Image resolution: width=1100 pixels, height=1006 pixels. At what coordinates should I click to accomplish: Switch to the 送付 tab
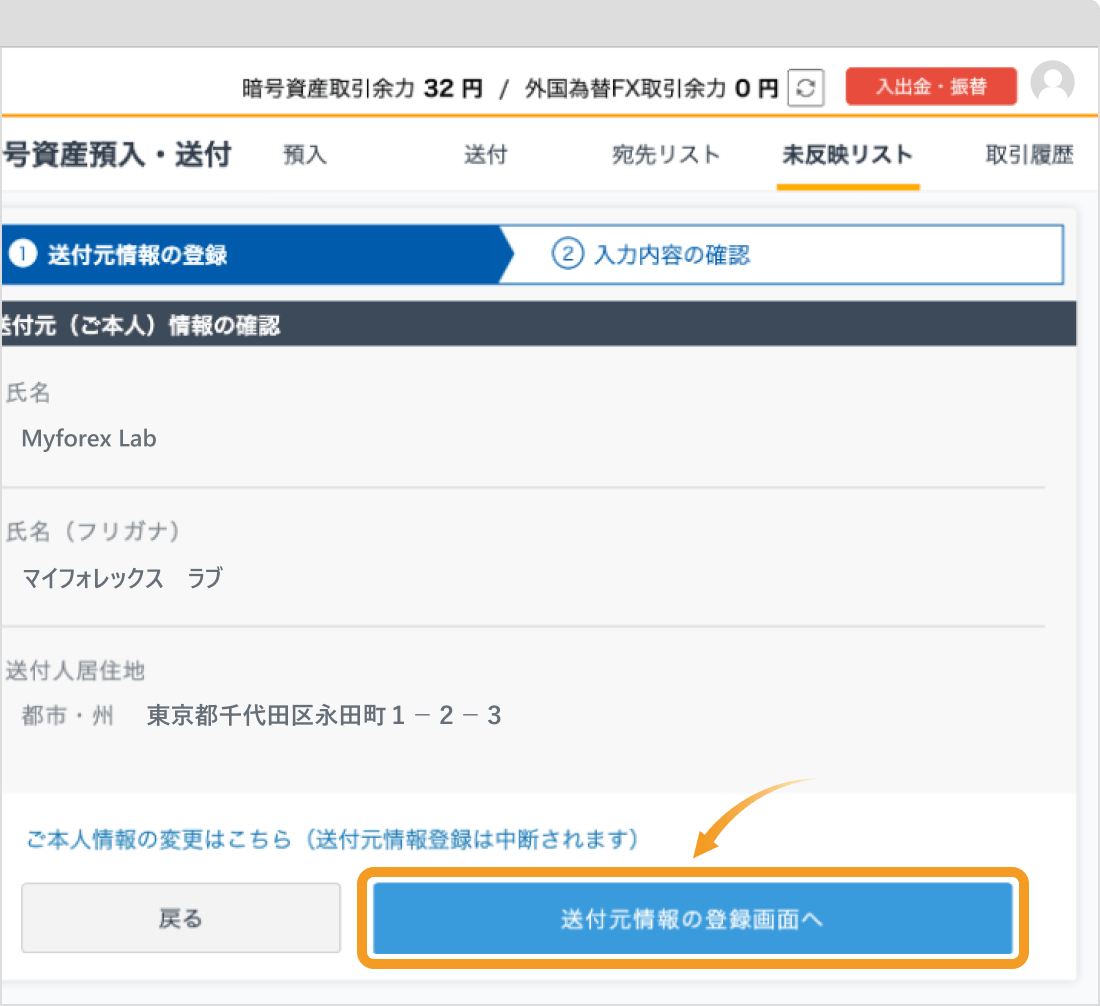tap(486, 156)
